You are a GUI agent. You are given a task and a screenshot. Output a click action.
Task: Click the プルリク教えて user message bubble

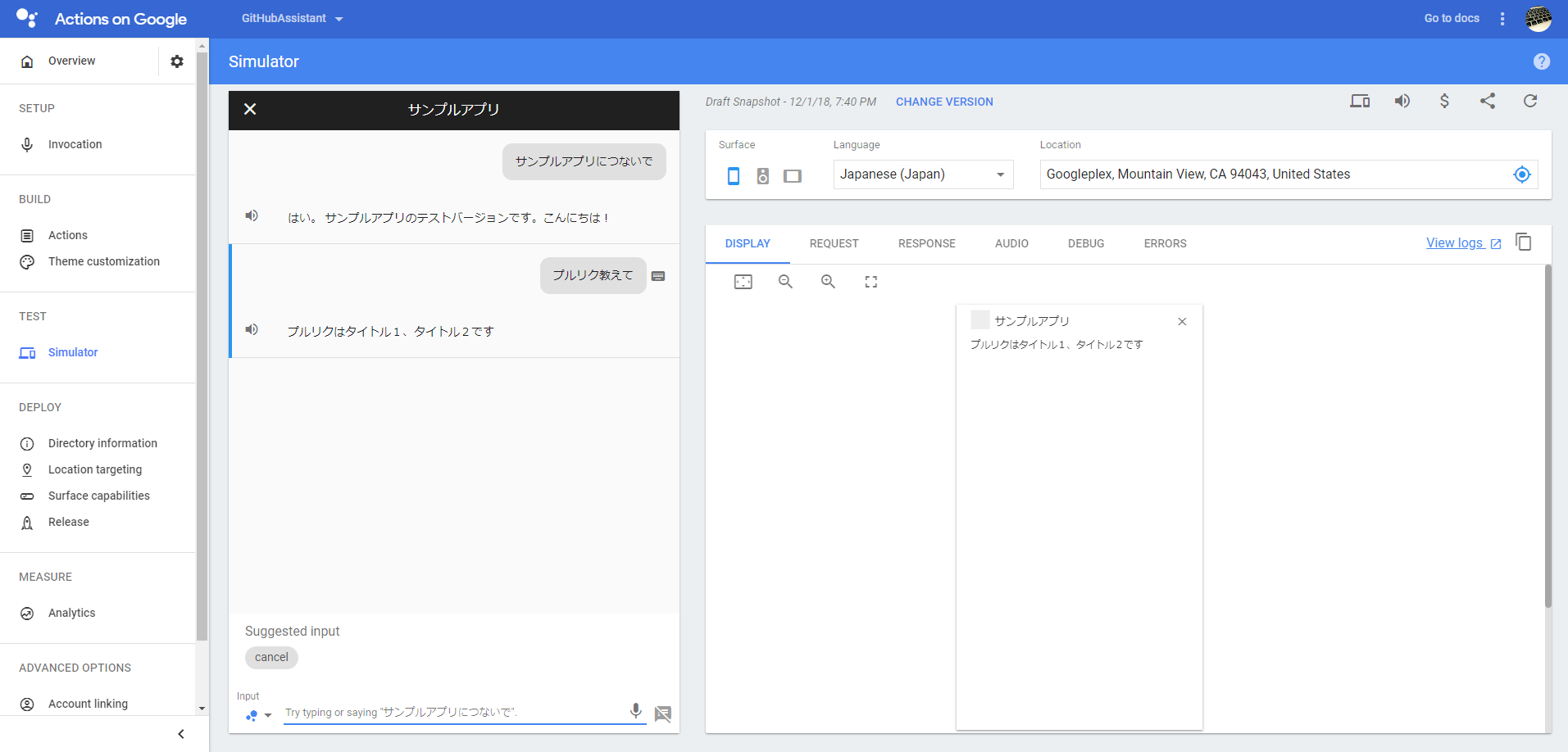tap(593, 275)
